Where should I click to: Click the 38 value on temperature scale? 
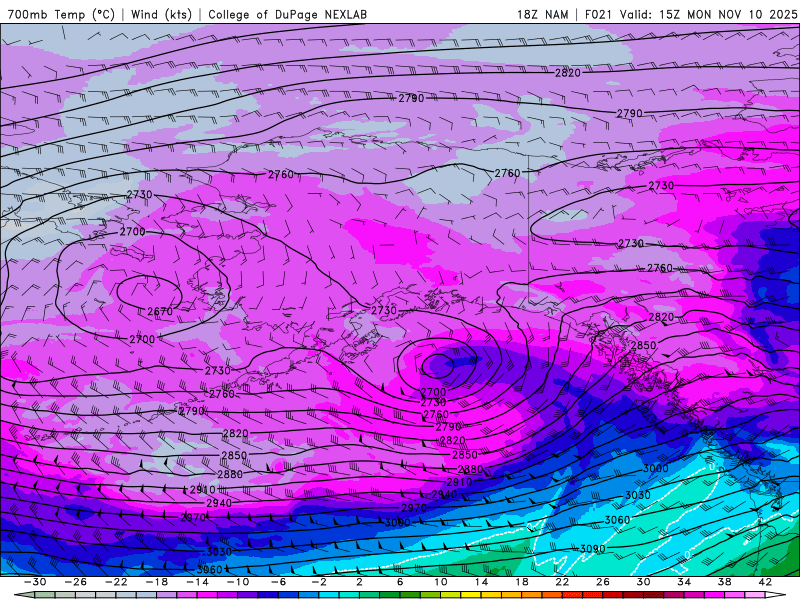click(x=724, y=582)
